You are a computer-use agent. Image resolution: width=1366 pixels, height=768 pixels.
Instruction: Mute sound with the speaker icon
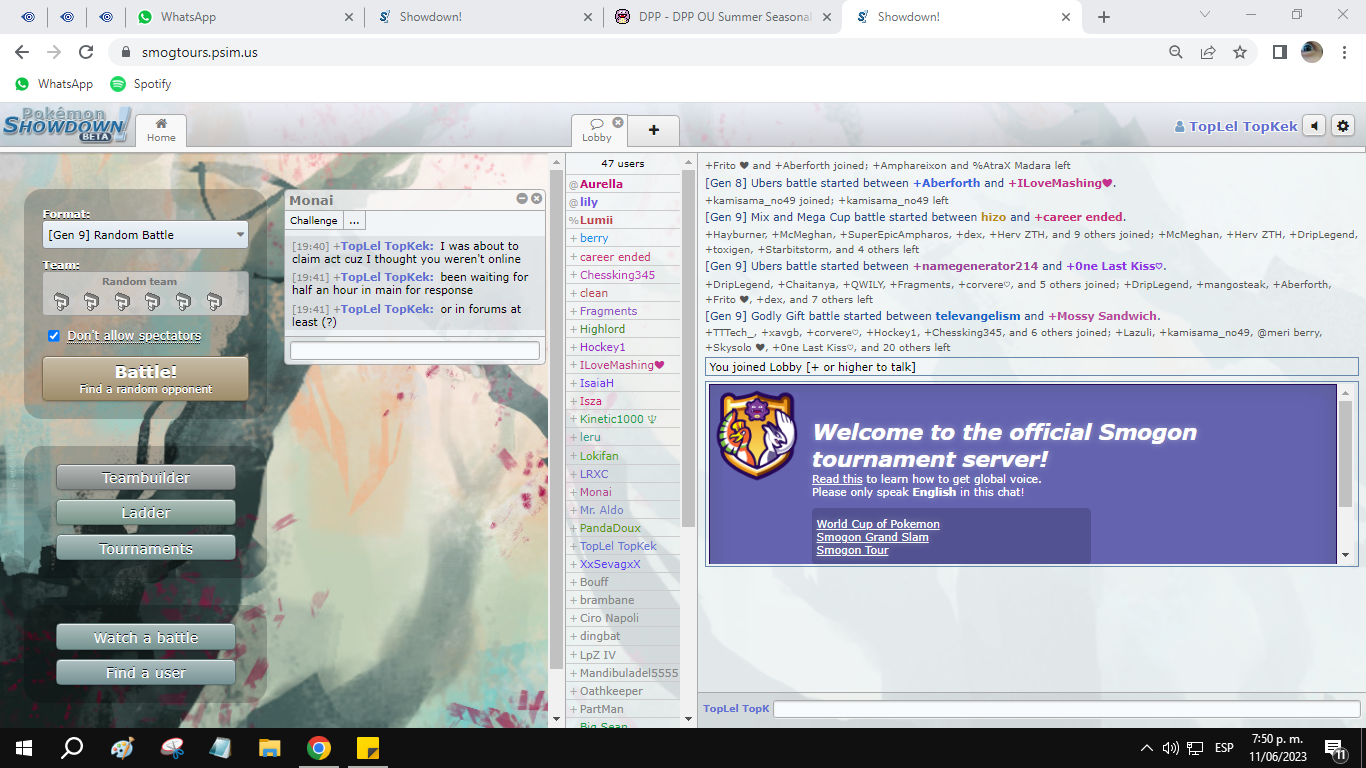click(x=1314, y=126)
